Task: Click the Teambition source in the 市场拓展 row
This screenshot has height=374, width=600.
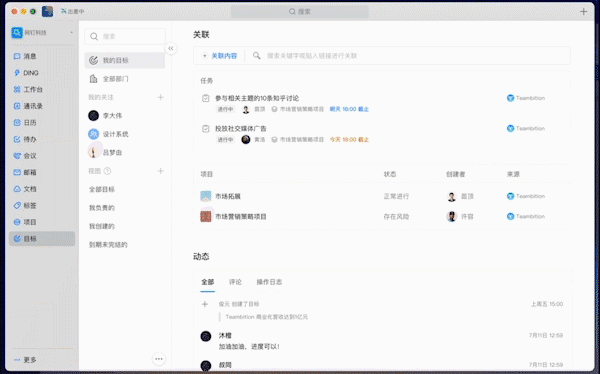Action: 526,196
